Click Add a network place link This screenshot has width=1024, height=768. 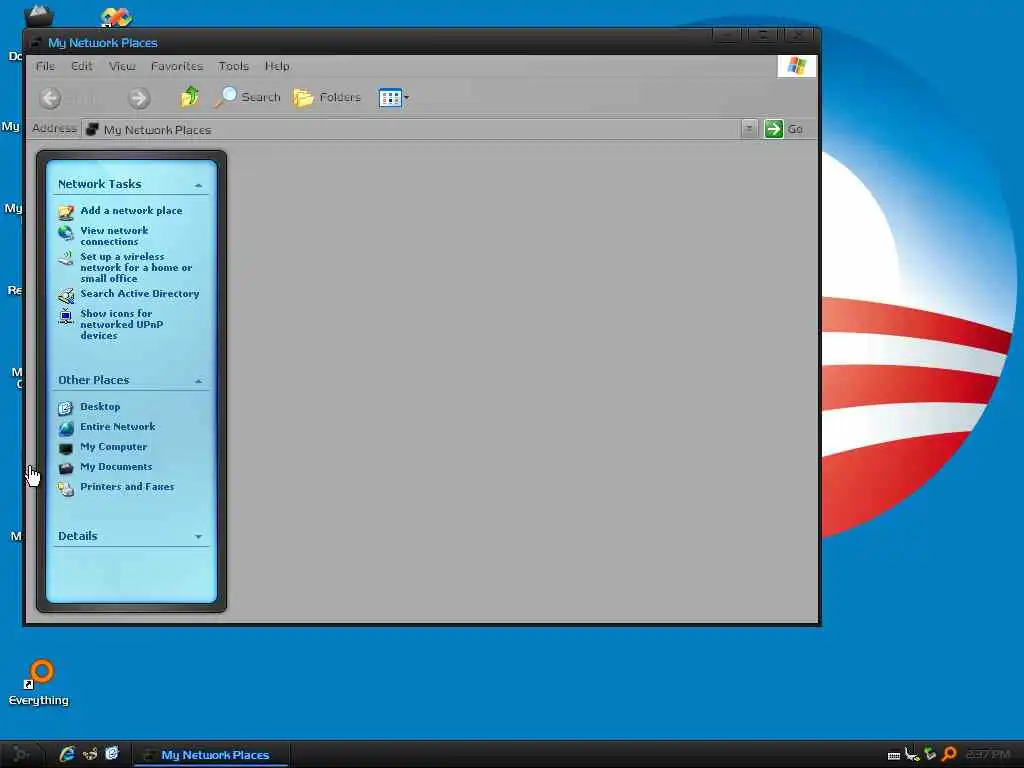[131, 210]
